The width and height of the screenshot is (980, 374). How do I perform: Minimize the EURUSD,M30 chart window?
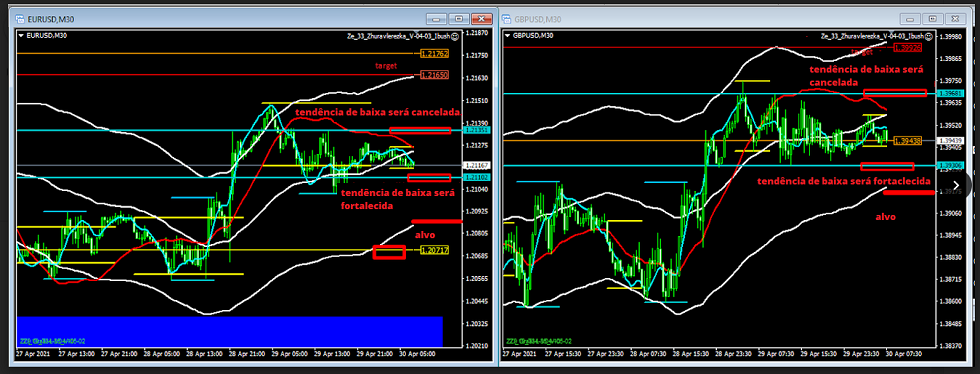pos(436,19)
